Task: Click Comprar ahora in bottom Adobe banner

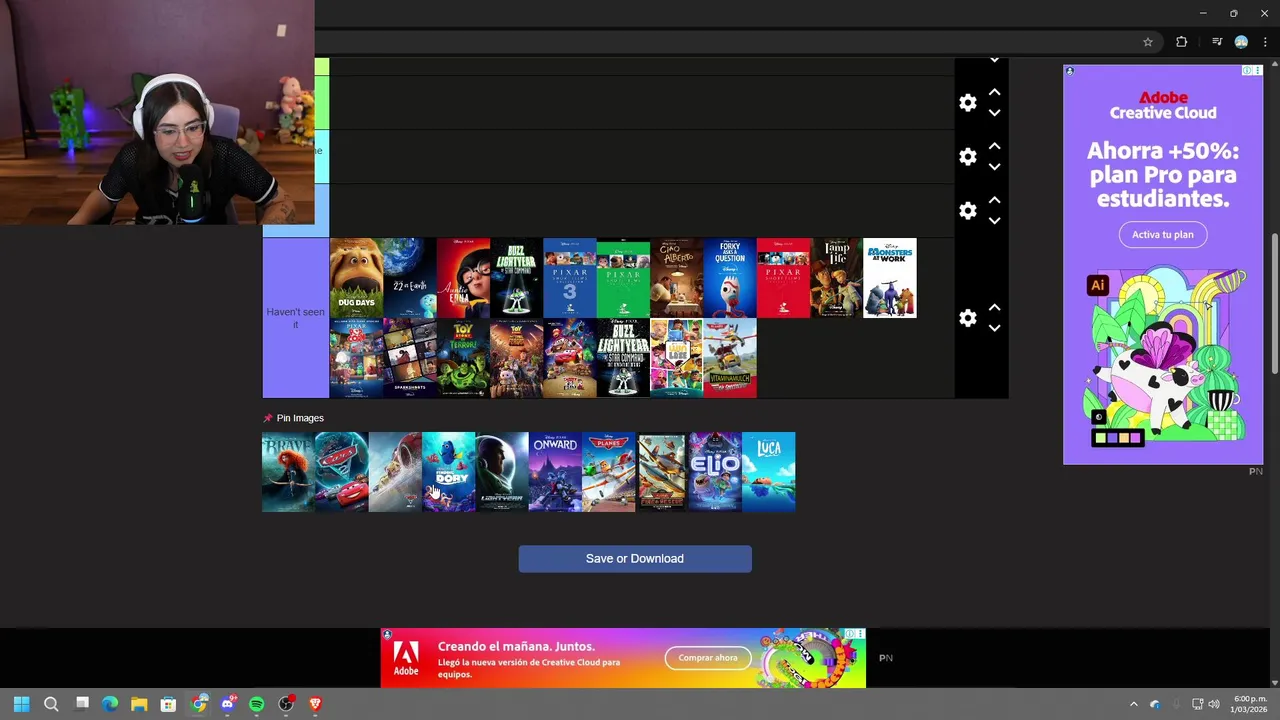Action: [708, 658]
